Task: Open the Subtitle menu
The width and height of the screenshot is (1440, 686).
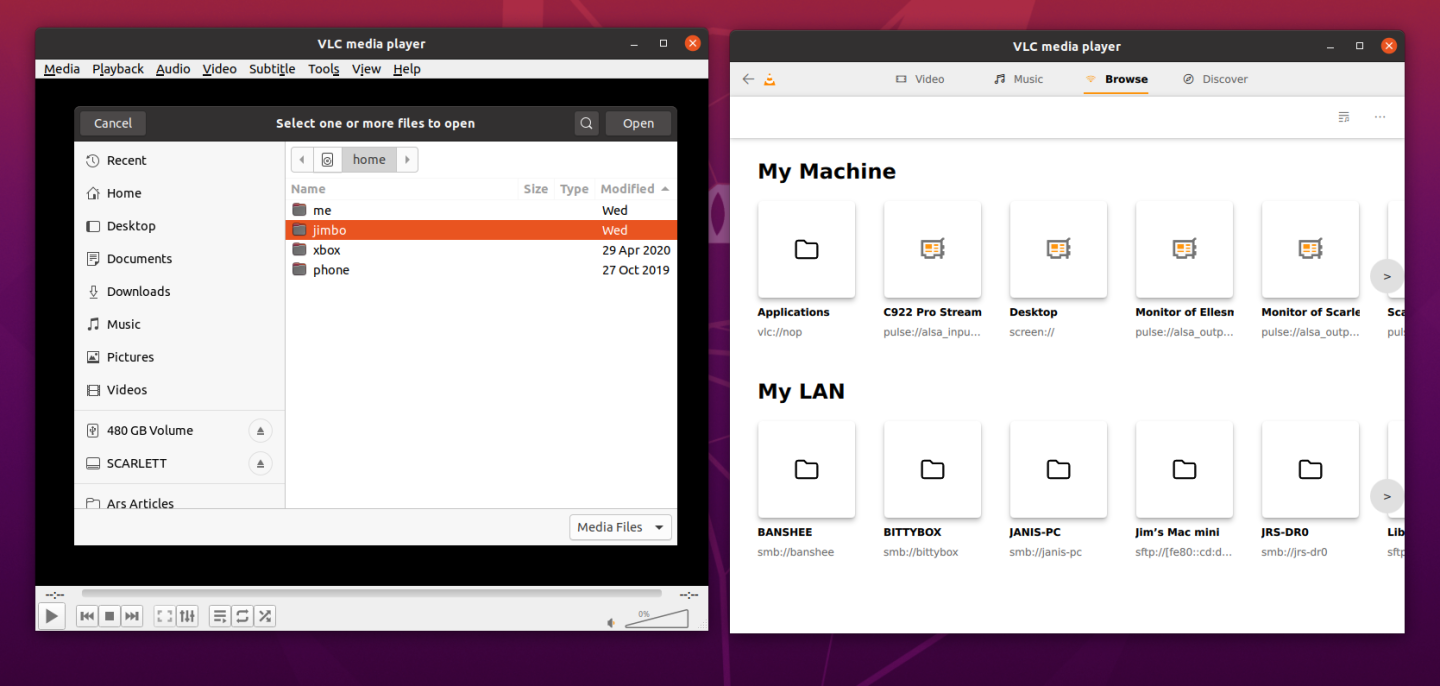Action: coord(271,68)
